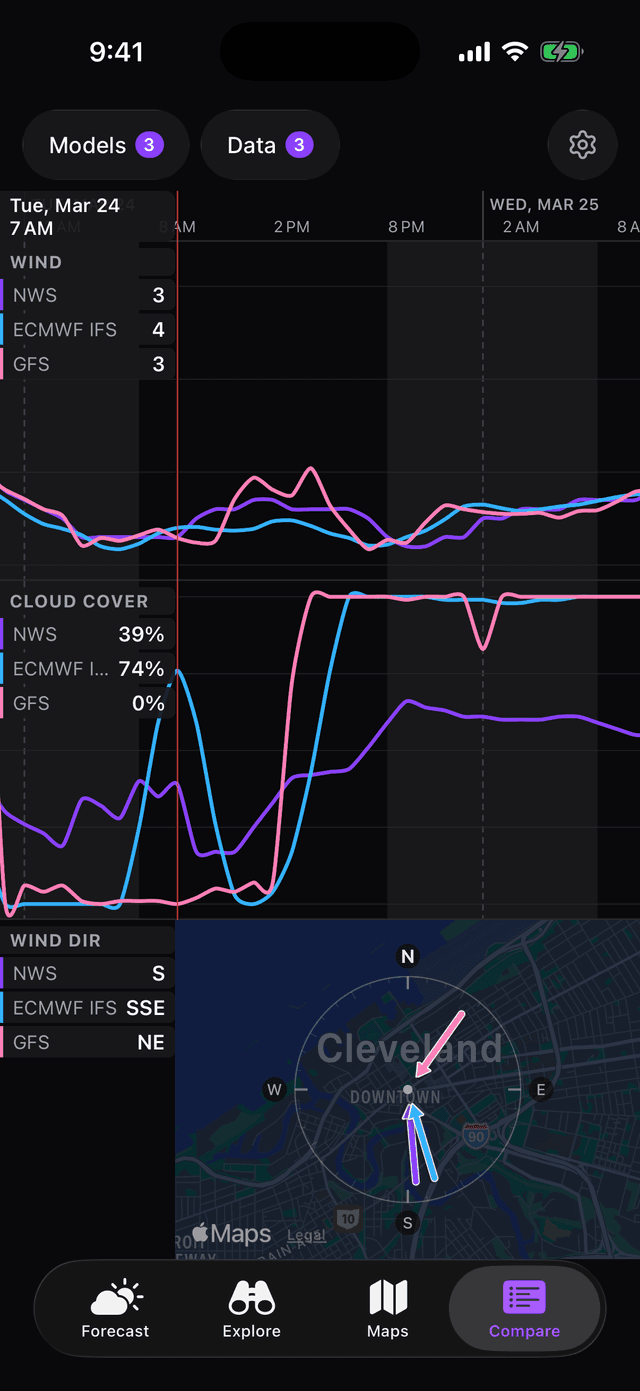
Task: Switch to the Explore tab
Action: [251, 1310]
